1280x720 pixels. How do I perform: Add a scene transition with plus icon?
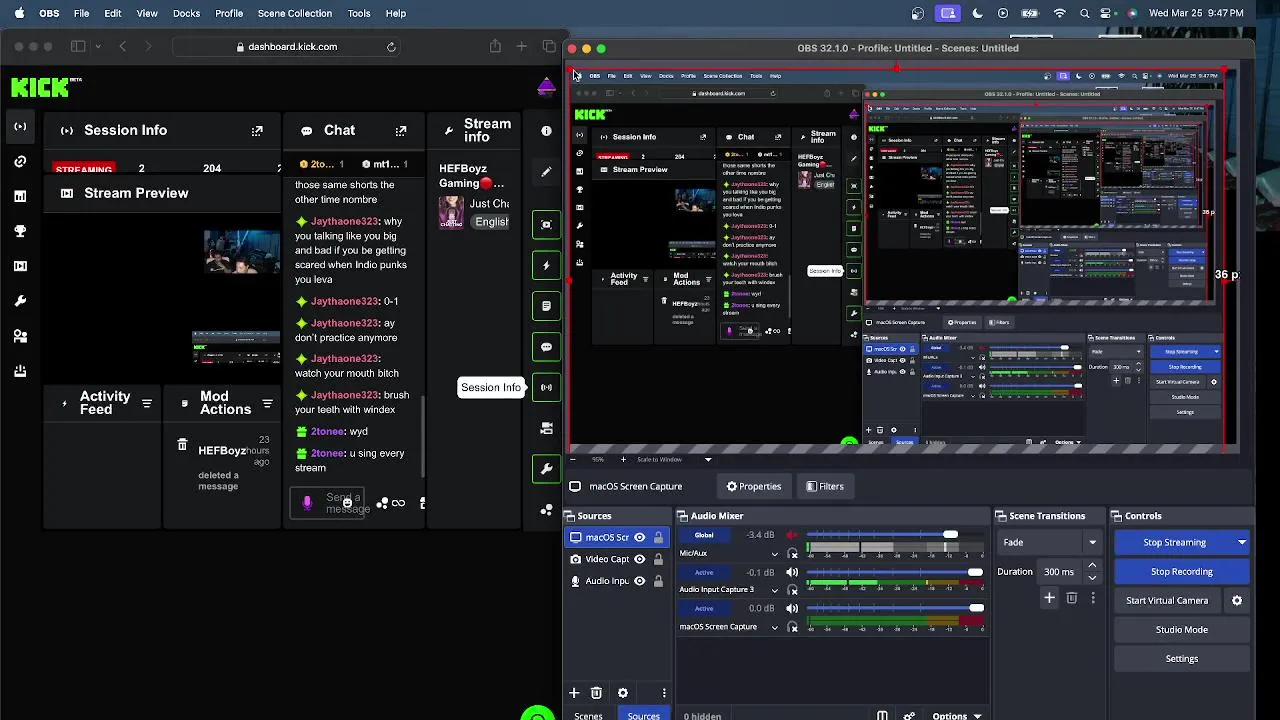click(1049, 598)
